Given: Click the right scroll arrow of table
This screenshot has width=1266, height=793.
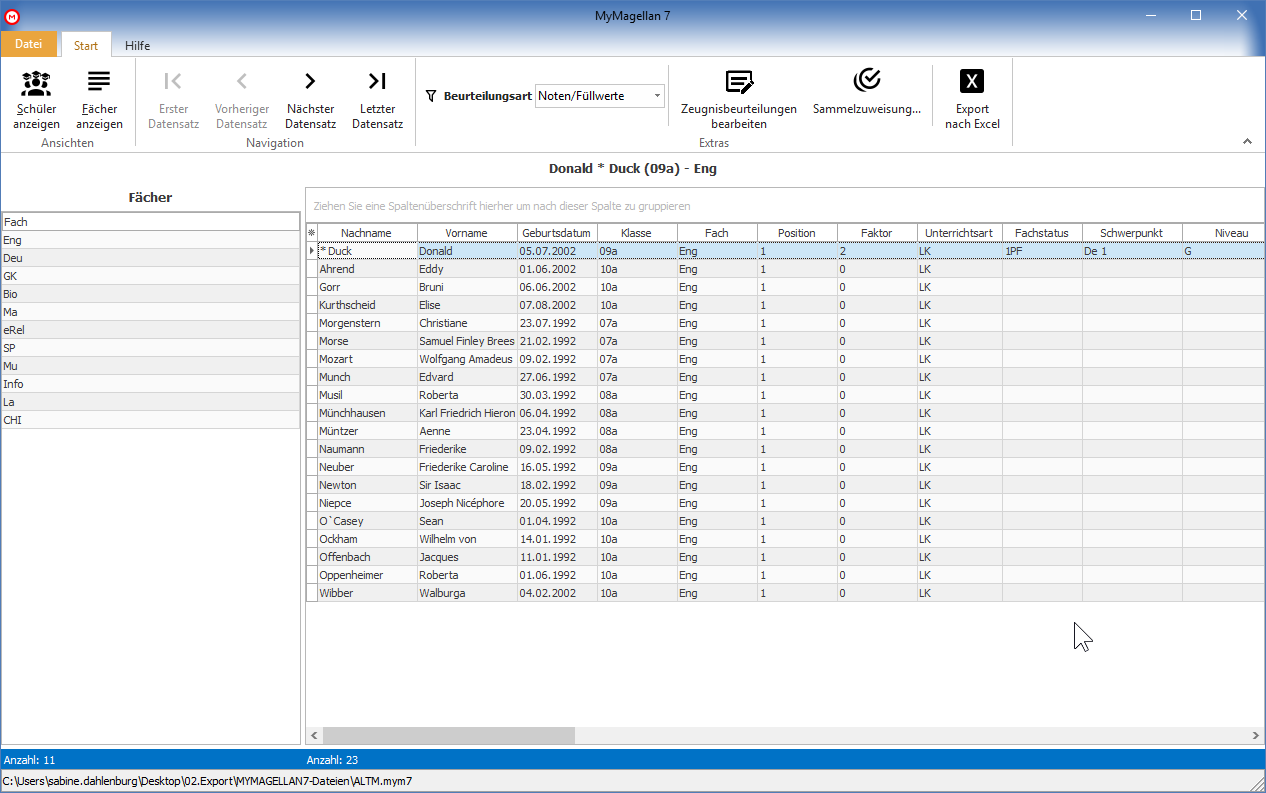Looking at the screenshot, I should [1256, 736].
